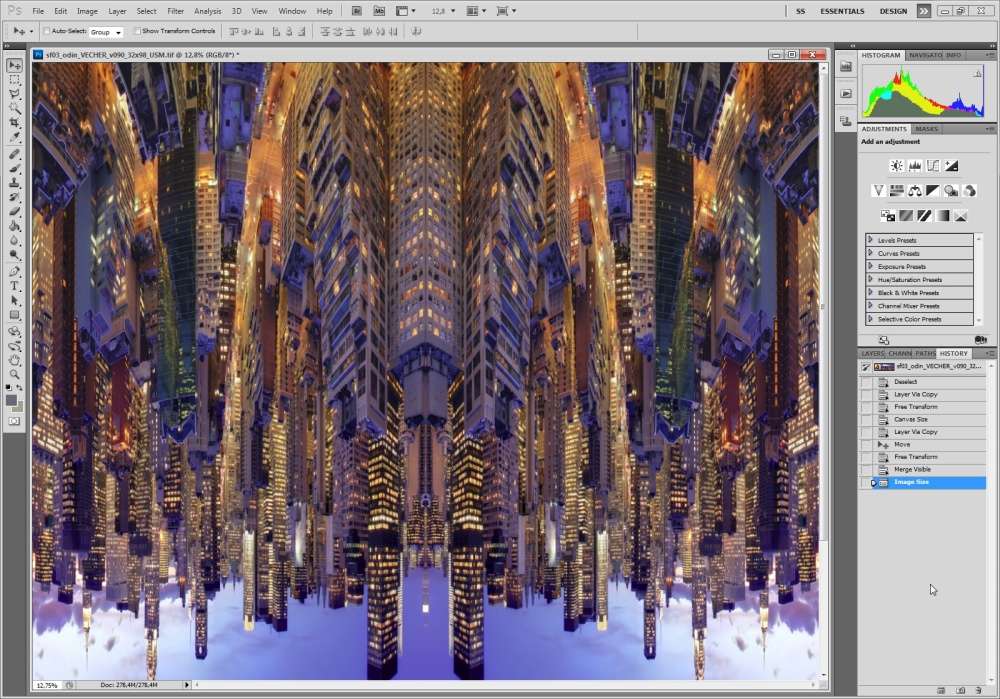Add a Brightness/Contrast adjustment
This screenshot has height=699, width=1000.
(x=896, y=166)
